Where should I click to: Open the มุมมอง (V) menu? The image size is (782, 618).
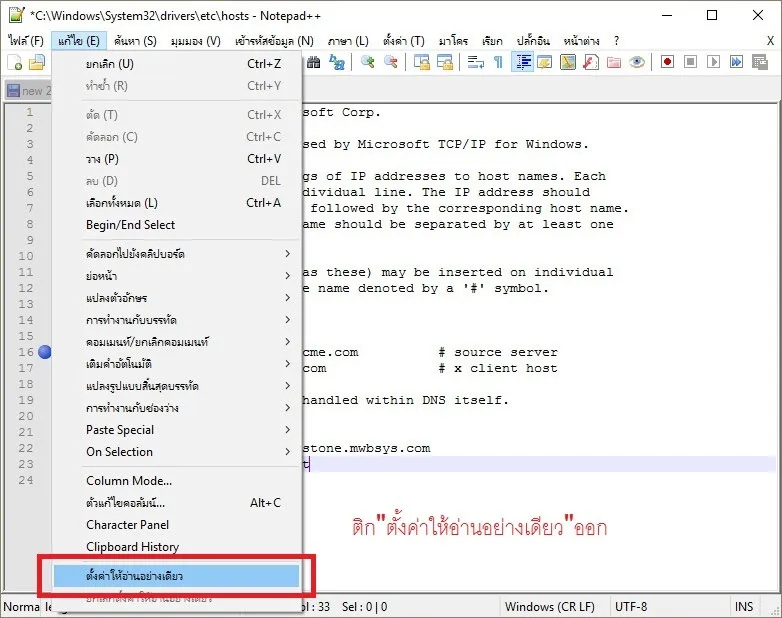[x=196, y=40]
